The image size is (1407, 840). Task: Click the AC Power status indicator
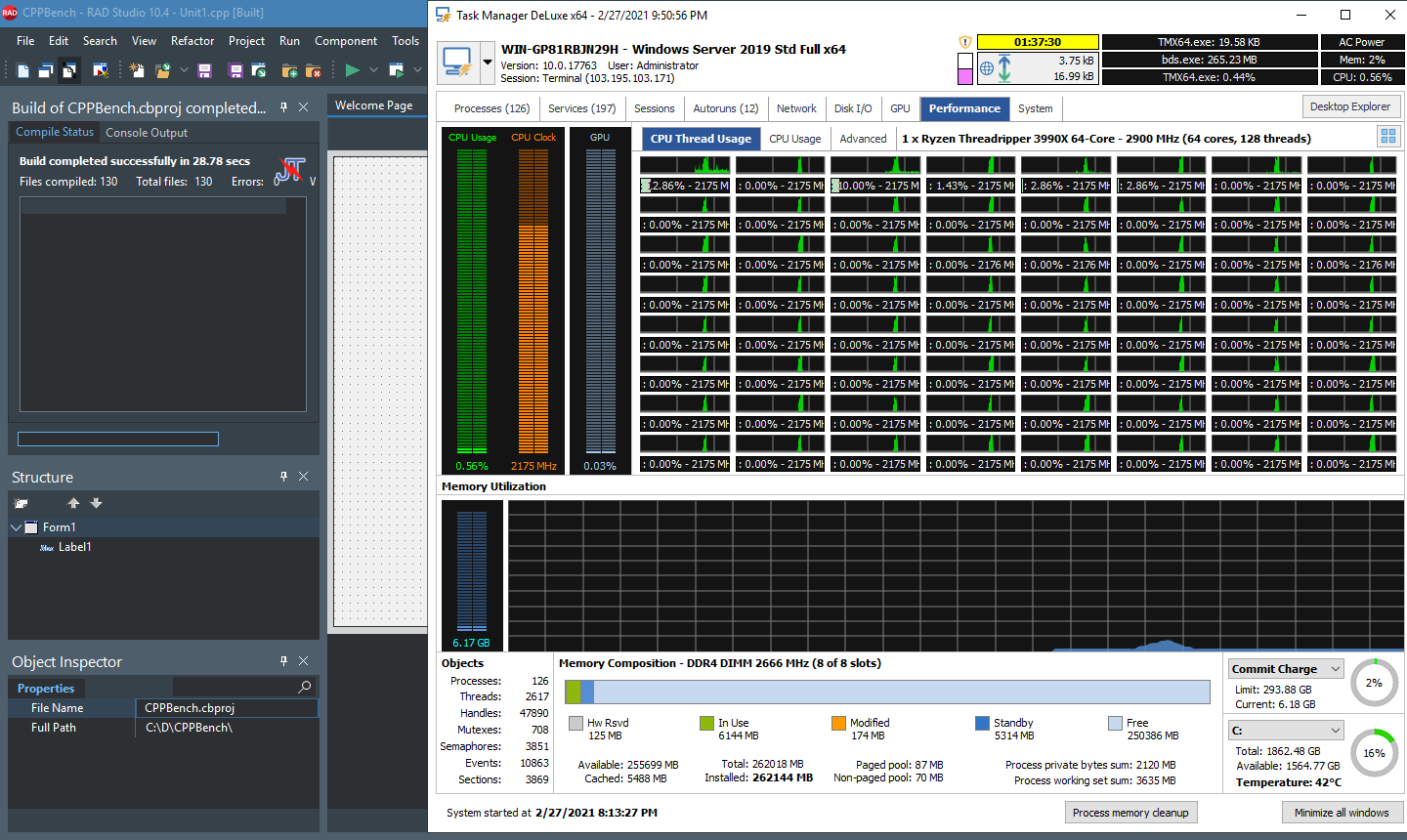(1362, 42)
